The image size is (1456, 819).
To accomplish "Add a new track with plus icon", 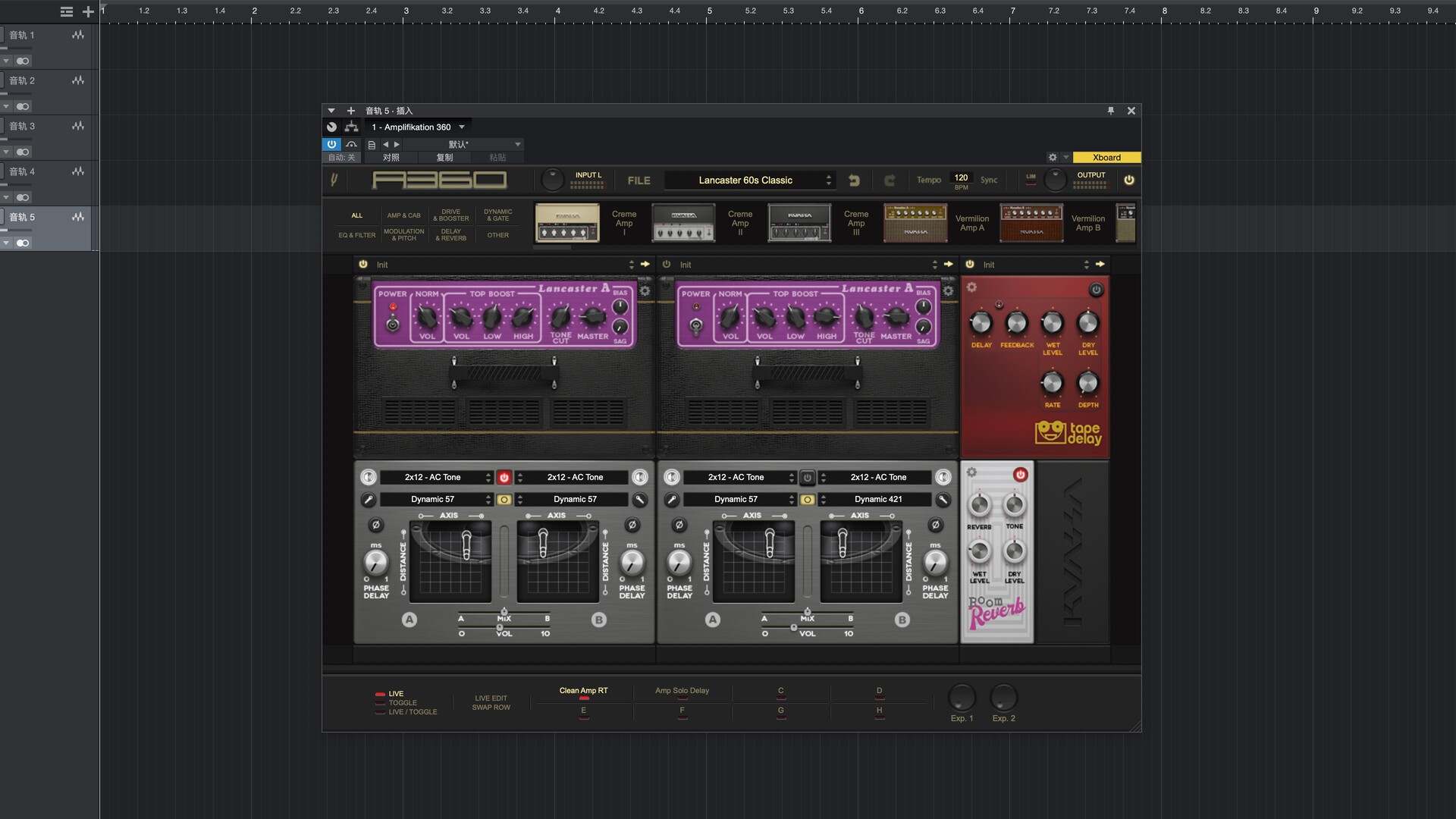I will [88, 11].
